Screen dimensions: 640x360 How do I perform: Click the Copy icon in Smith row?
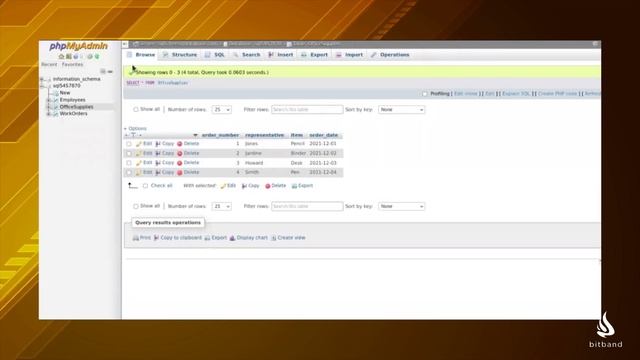point(158,173)
